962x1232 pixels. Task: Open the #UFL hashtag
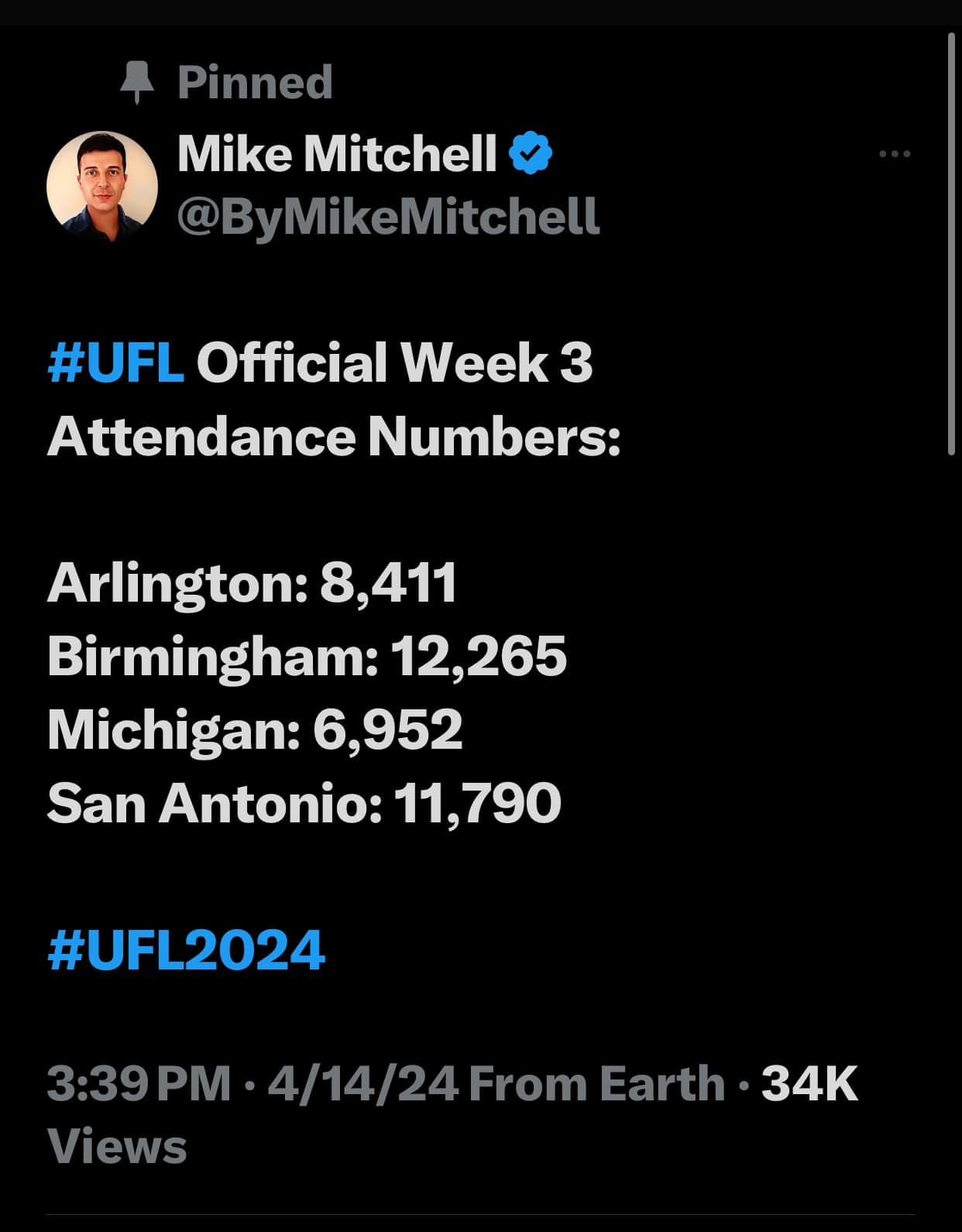pyautogui.click(x=115, y=362)
